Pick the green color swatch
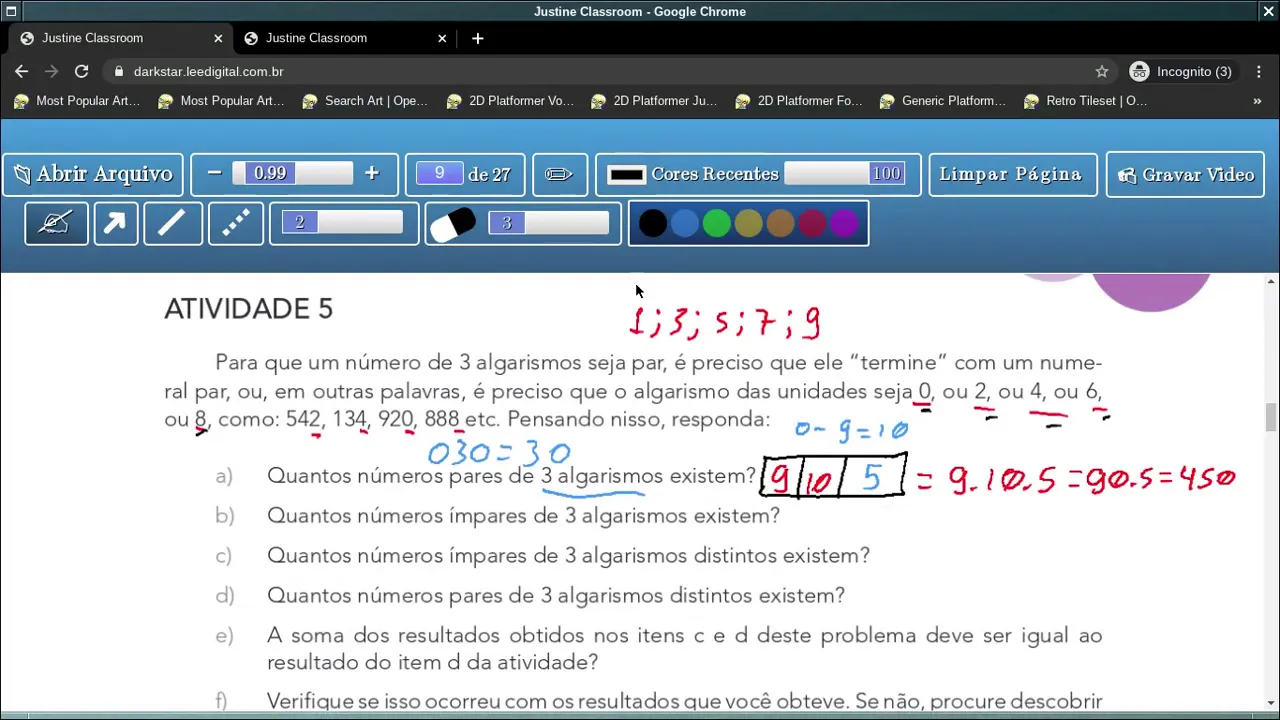 click(x=716, y=224)
